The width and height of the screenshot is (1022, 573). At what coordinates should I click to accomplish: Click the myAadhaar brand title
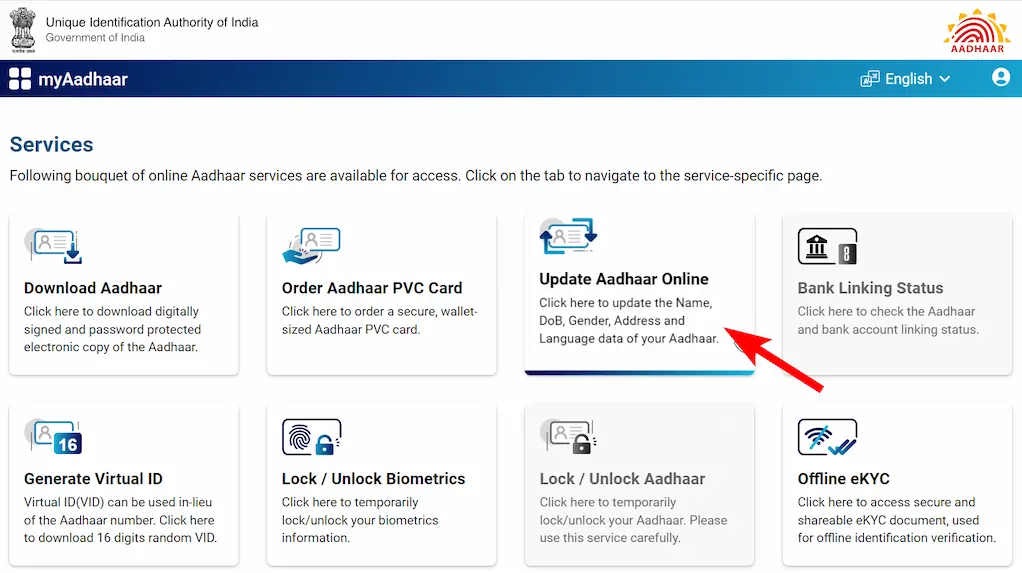pos(83,80)
